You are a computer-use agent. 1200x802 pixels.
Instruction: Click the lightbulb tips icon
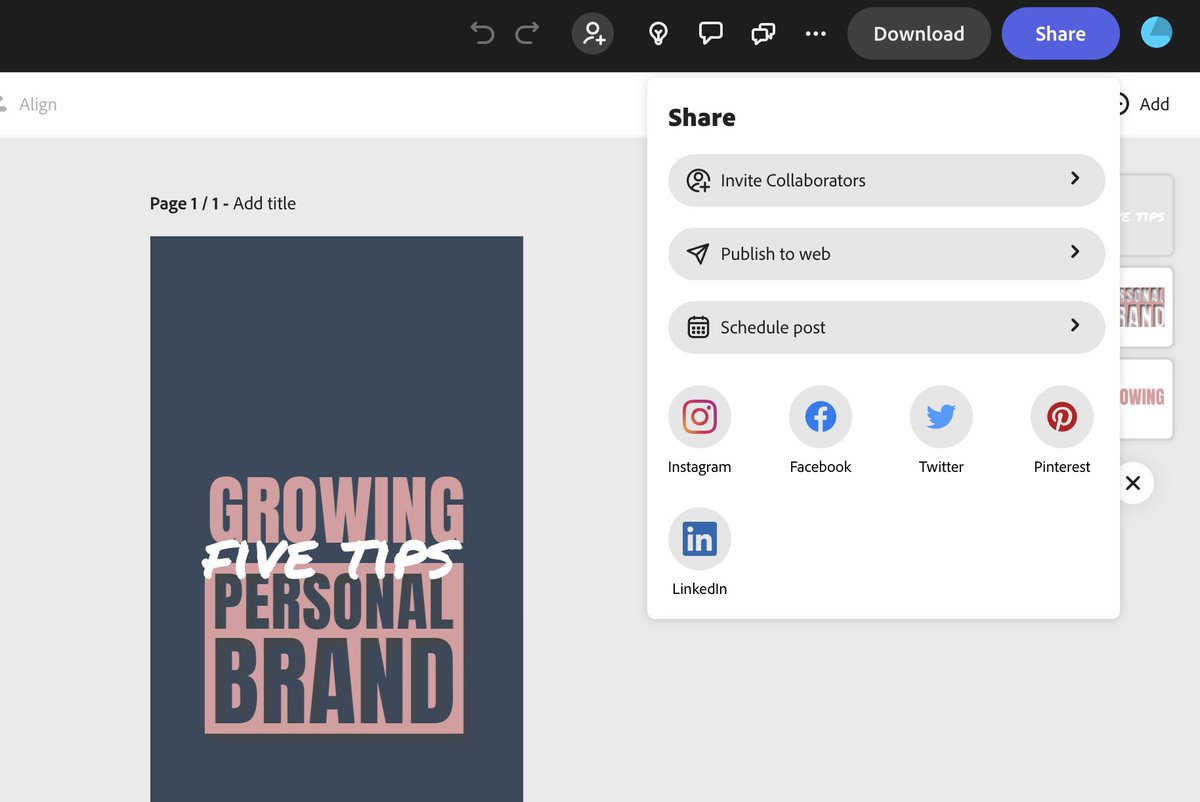658,33
